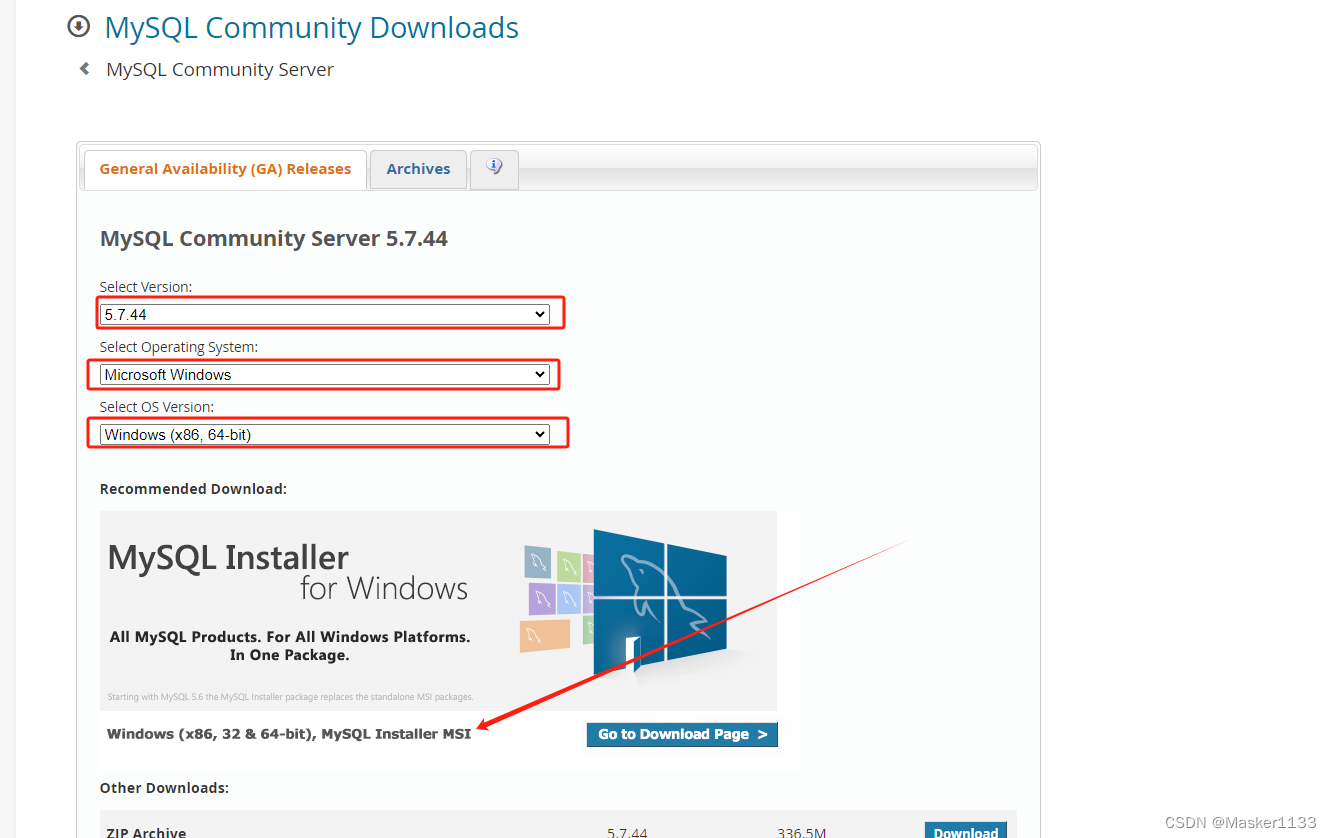Open the Select OS Version dropdown
The image size is (1331, 838).
325,435
